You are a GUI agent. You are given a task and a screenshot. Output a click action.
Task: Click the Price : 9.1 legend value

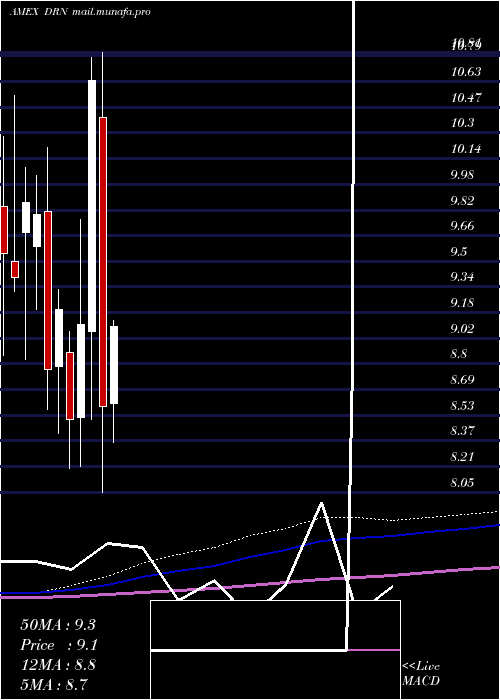(59, 645)
